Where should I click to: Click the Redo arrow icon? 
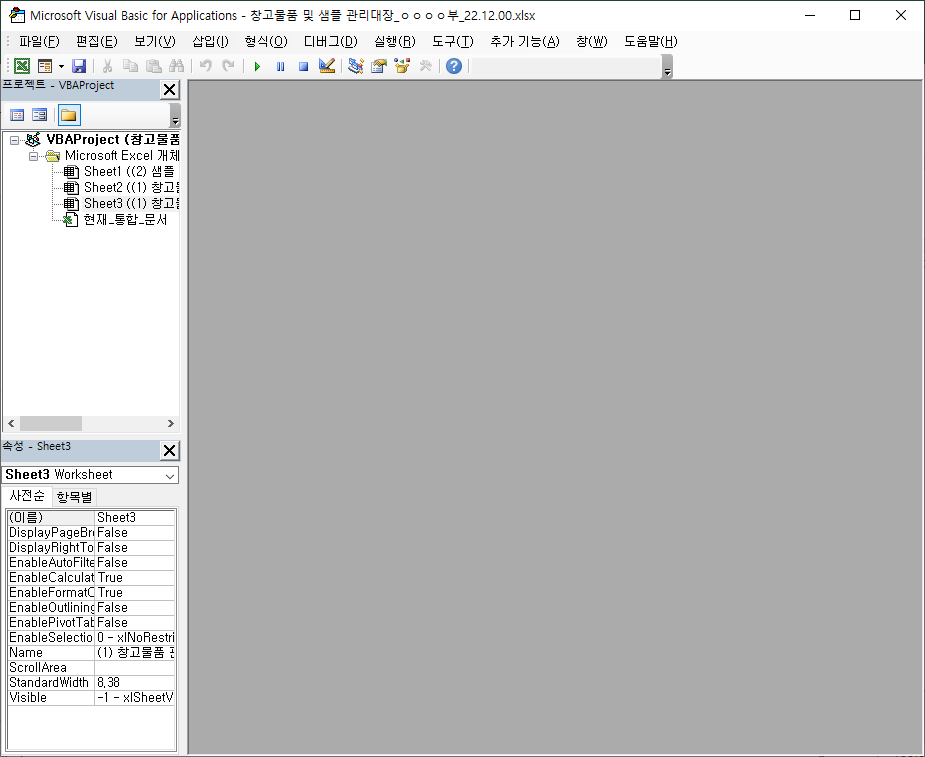pos(228,66)
